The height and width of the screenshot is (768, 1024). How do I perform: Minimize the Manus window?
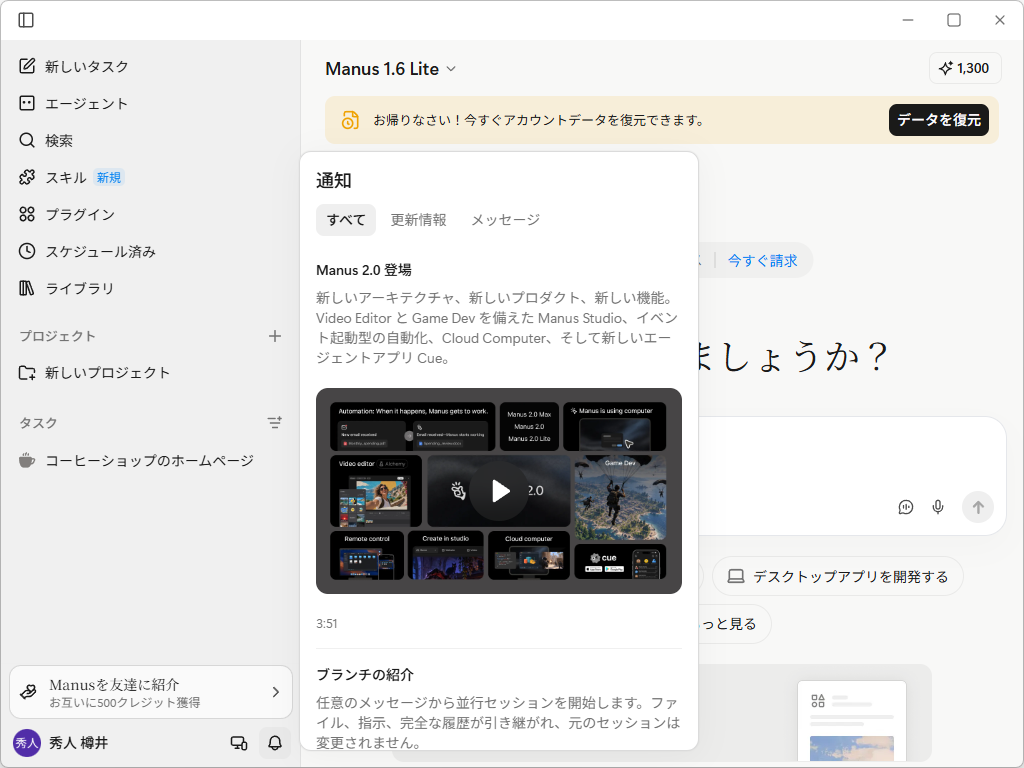click(908, 20)
